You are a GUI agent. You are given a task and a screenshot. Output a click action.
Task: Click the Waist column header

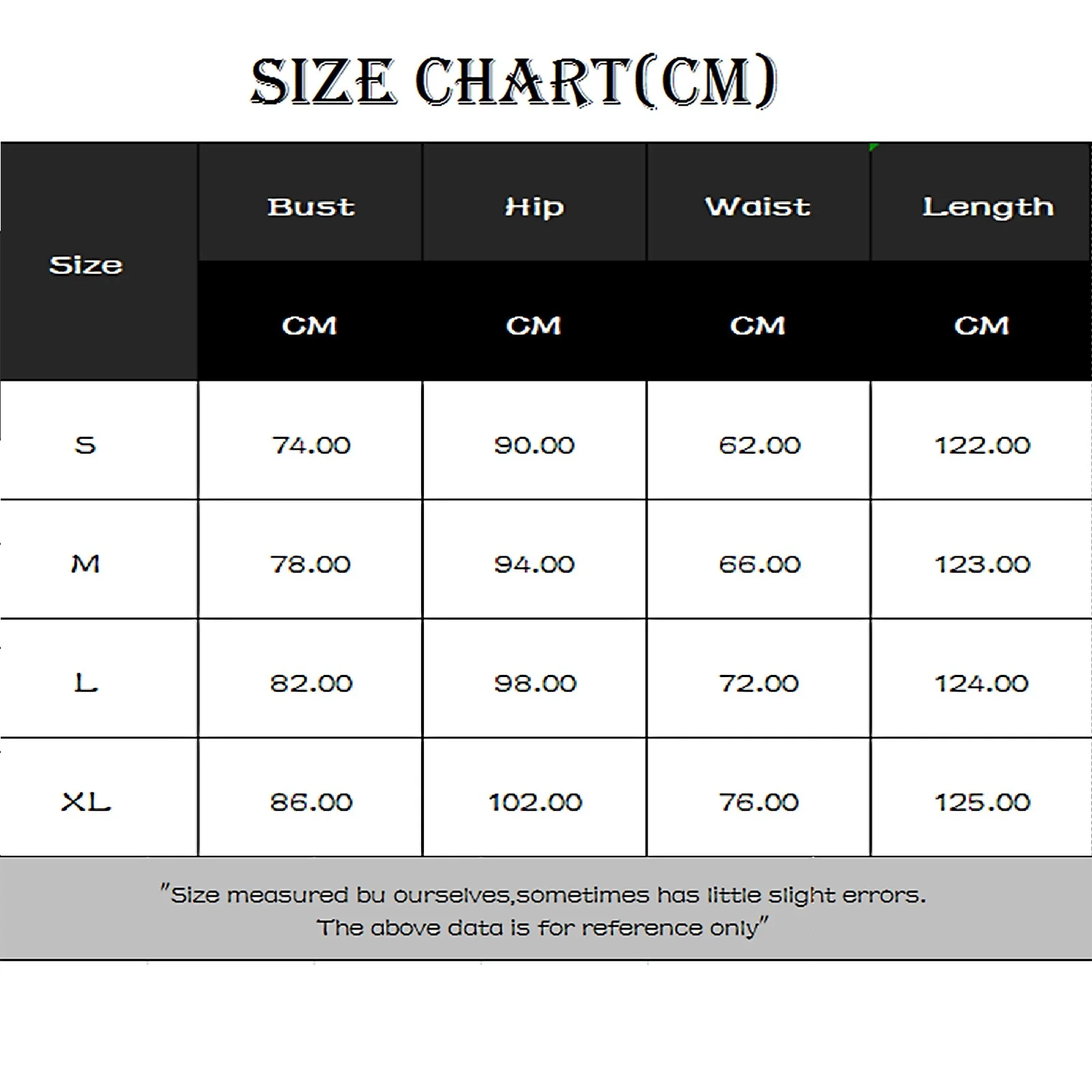(758, 206)
